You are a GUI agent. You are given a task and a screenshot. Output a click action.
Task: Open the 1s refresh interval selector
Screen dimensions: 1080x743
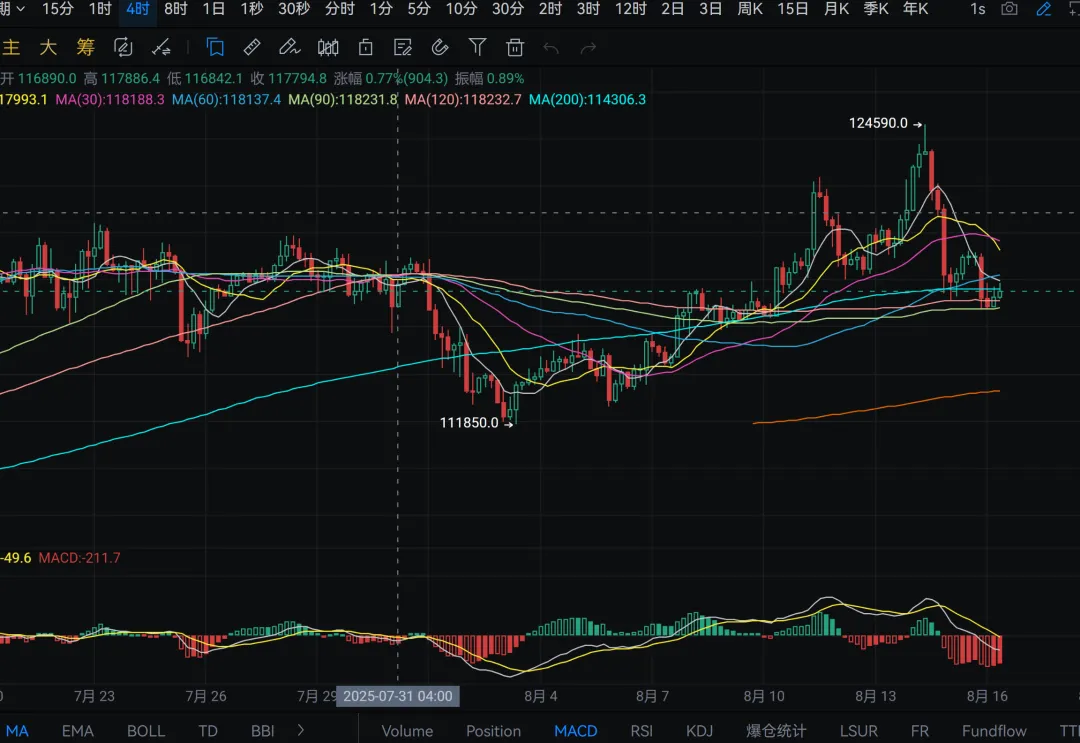point(977,9)
